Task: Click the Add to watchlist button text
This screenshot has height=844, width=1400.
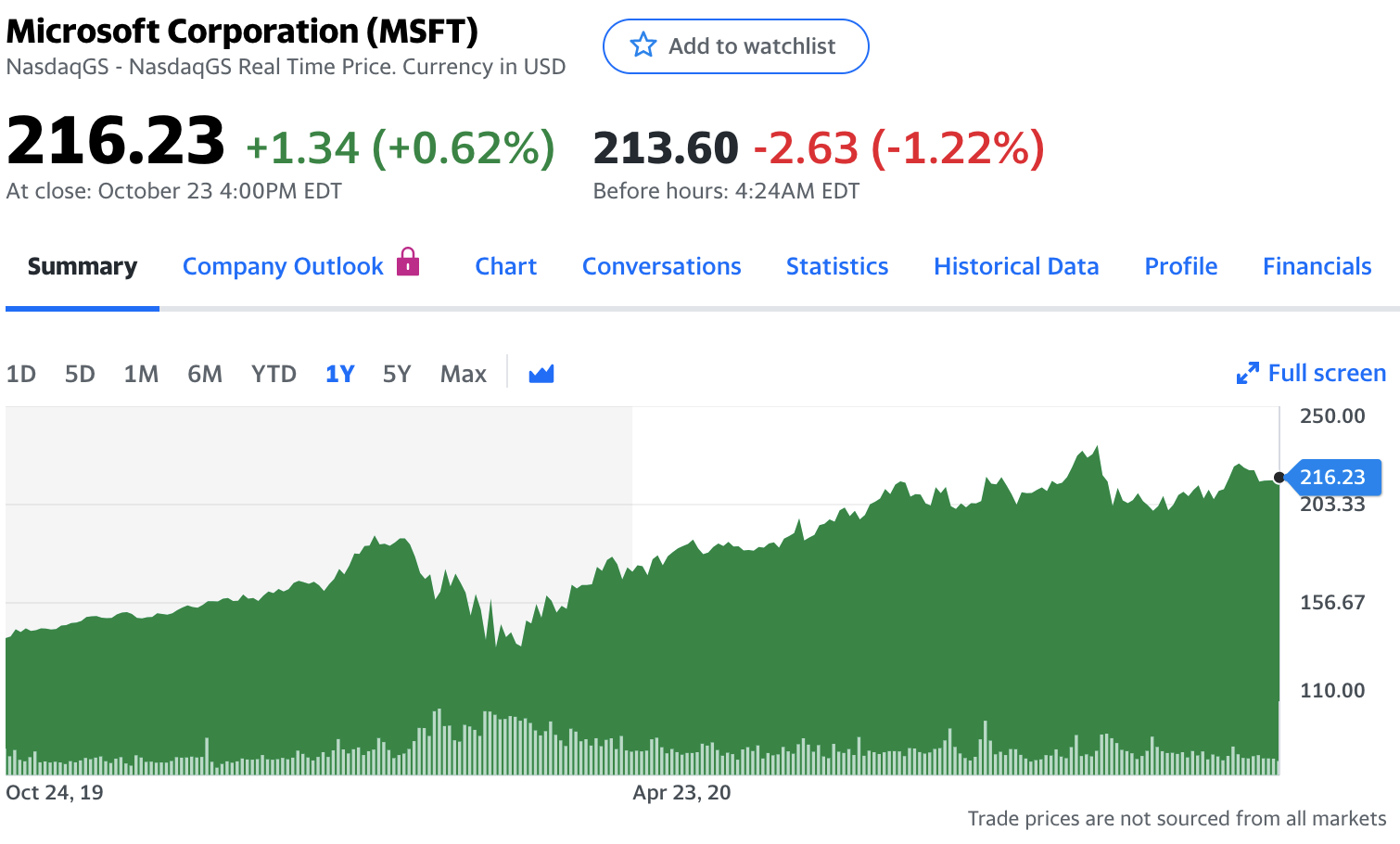Action: coord(752,45)
